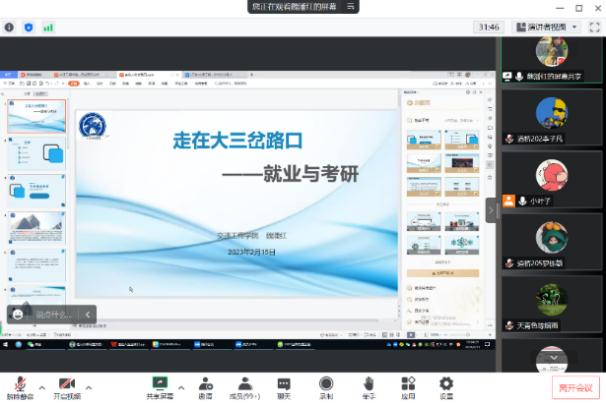Open the chat panel icon

(x=284, y=384)
